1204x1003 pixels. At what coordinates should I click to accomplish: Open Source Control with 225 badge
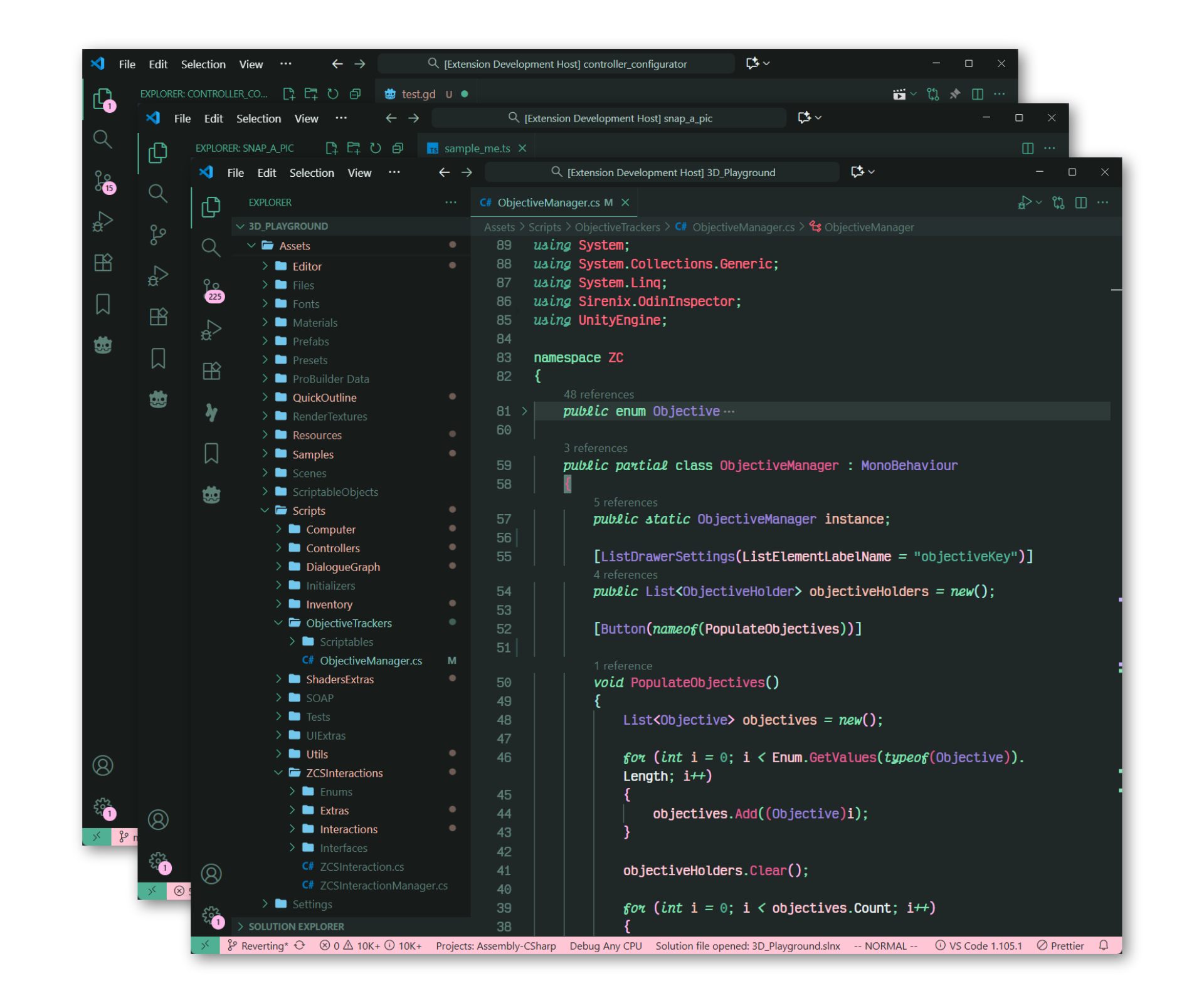[x=211, y=289]
